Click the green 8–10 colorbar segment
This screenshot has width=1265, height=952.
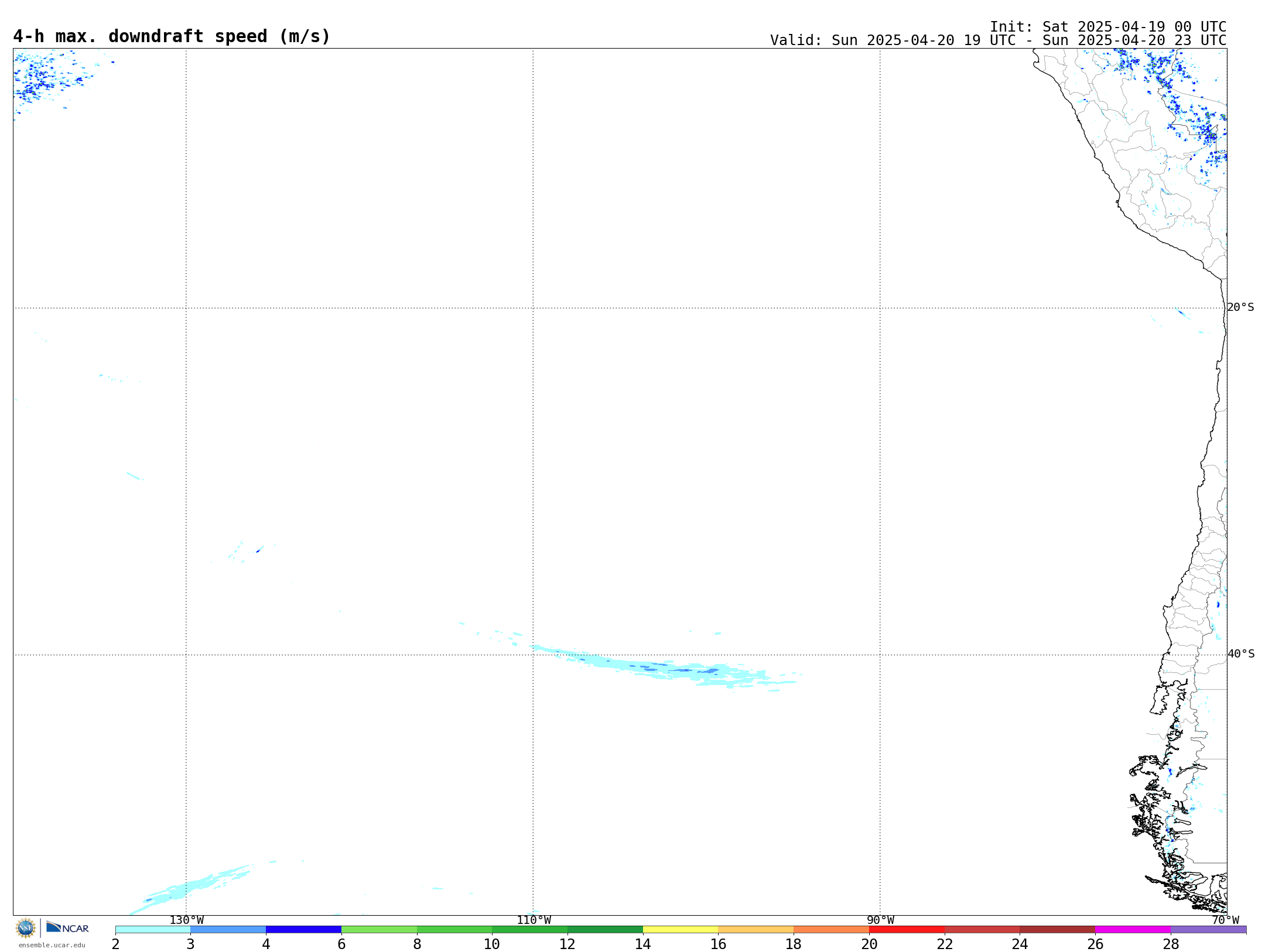coord(454,930)
